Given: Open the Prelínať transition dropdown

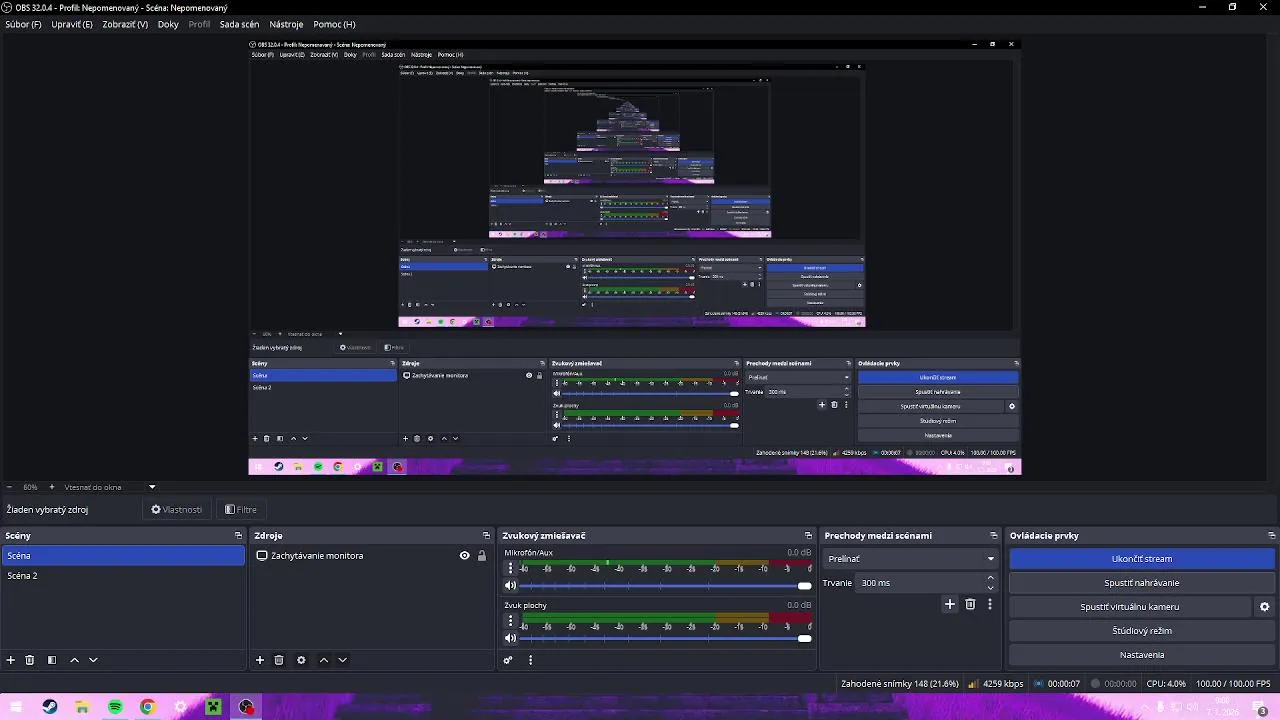Looking at the screenshot, I should tap(910, 559).
